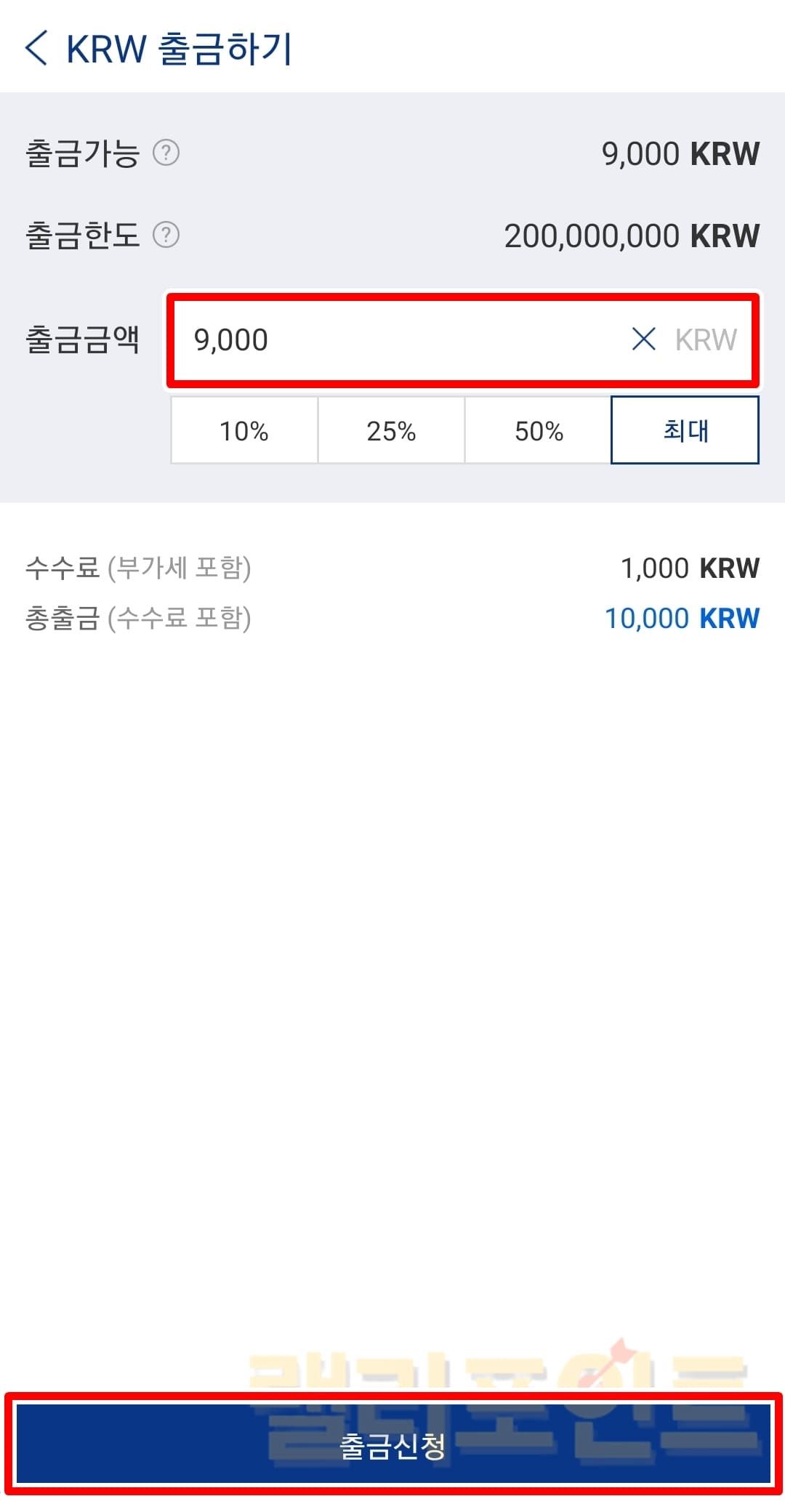The width and height of the screenshot is (785, 1512).
Task: Clear the amount with the X icon
Action: 643,339
